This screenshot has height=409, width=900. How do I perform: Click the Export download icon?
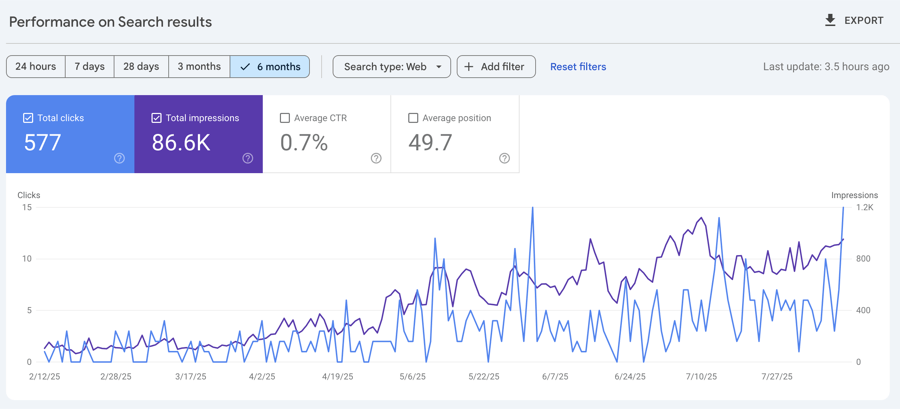coord(830,20)
